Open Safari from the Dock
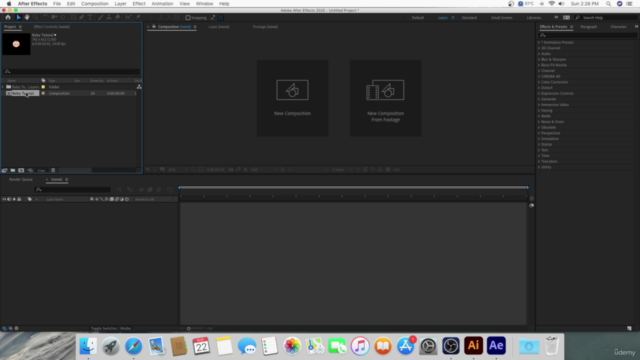Image resolution: width=640 pixels, height=360 pixels. tap(133, 346)
